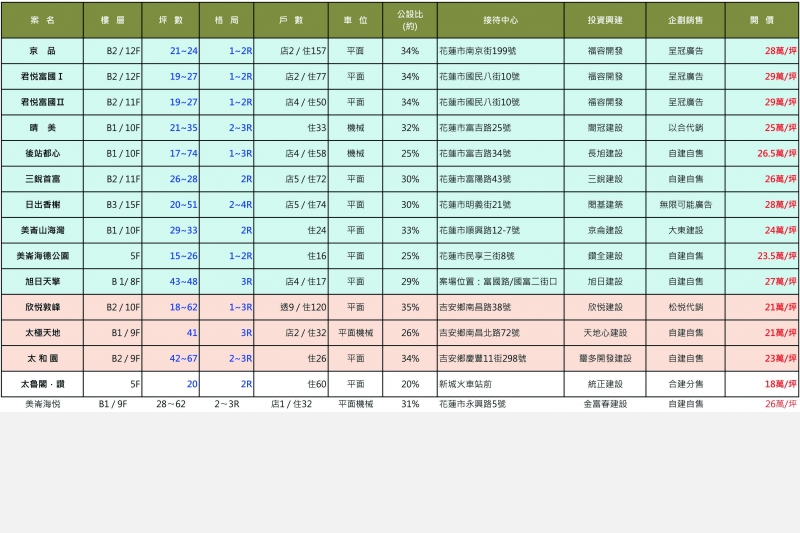Click the 格局 column header

coord(227,20)
